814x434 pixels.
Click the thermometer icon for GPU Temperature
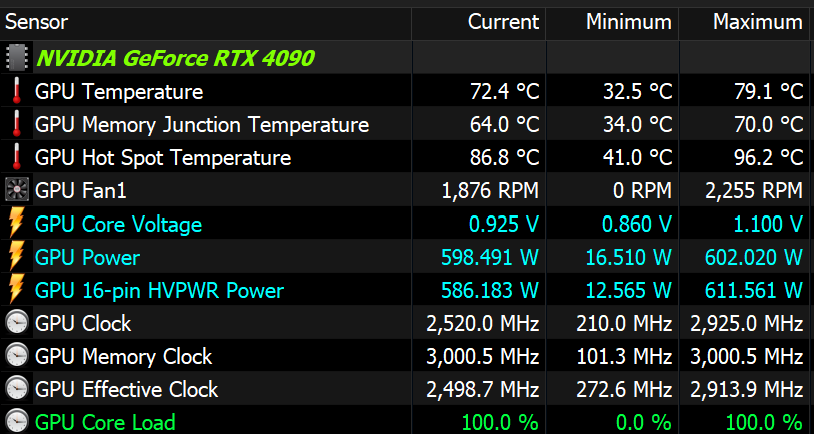point(17,91)
